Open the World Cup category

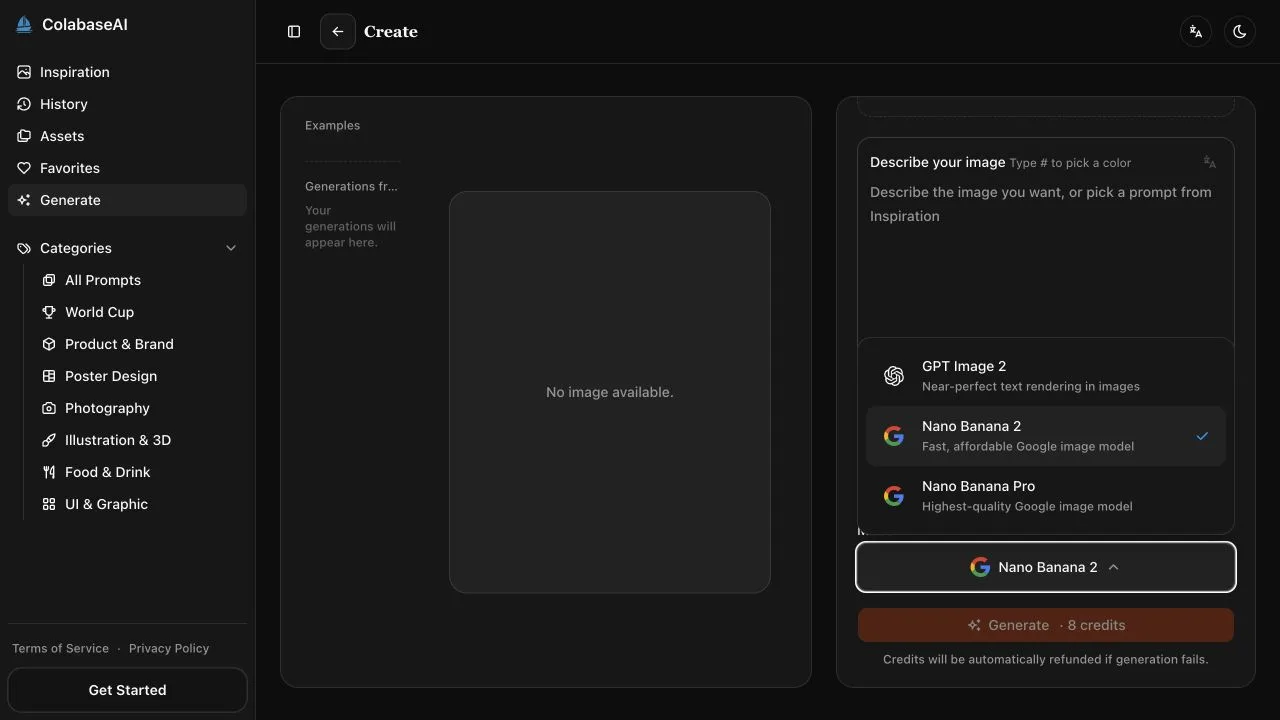point(139,312)
